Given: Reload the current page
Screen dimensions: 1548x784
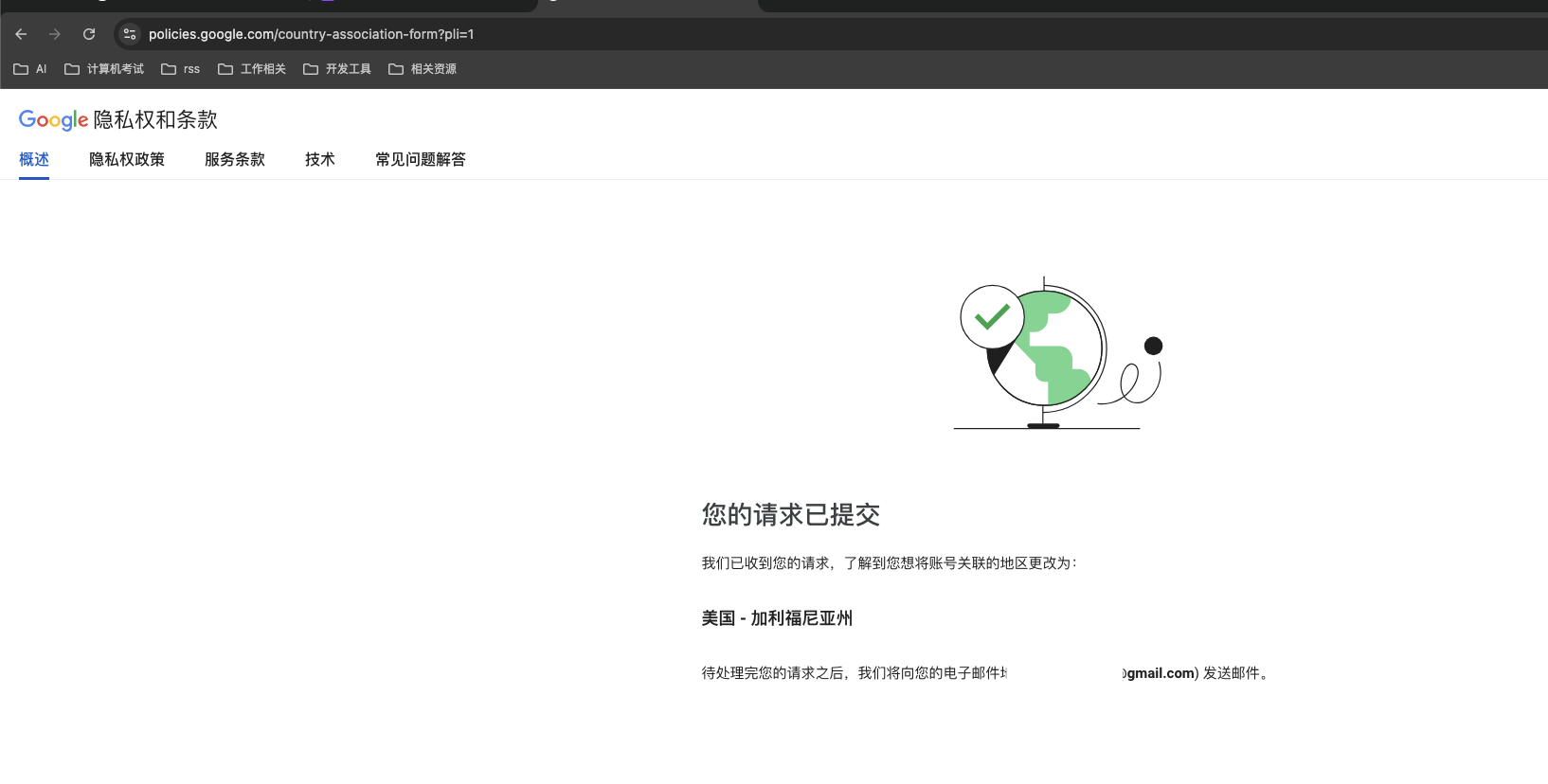Looking at the screenshot, I should (89, 34).
